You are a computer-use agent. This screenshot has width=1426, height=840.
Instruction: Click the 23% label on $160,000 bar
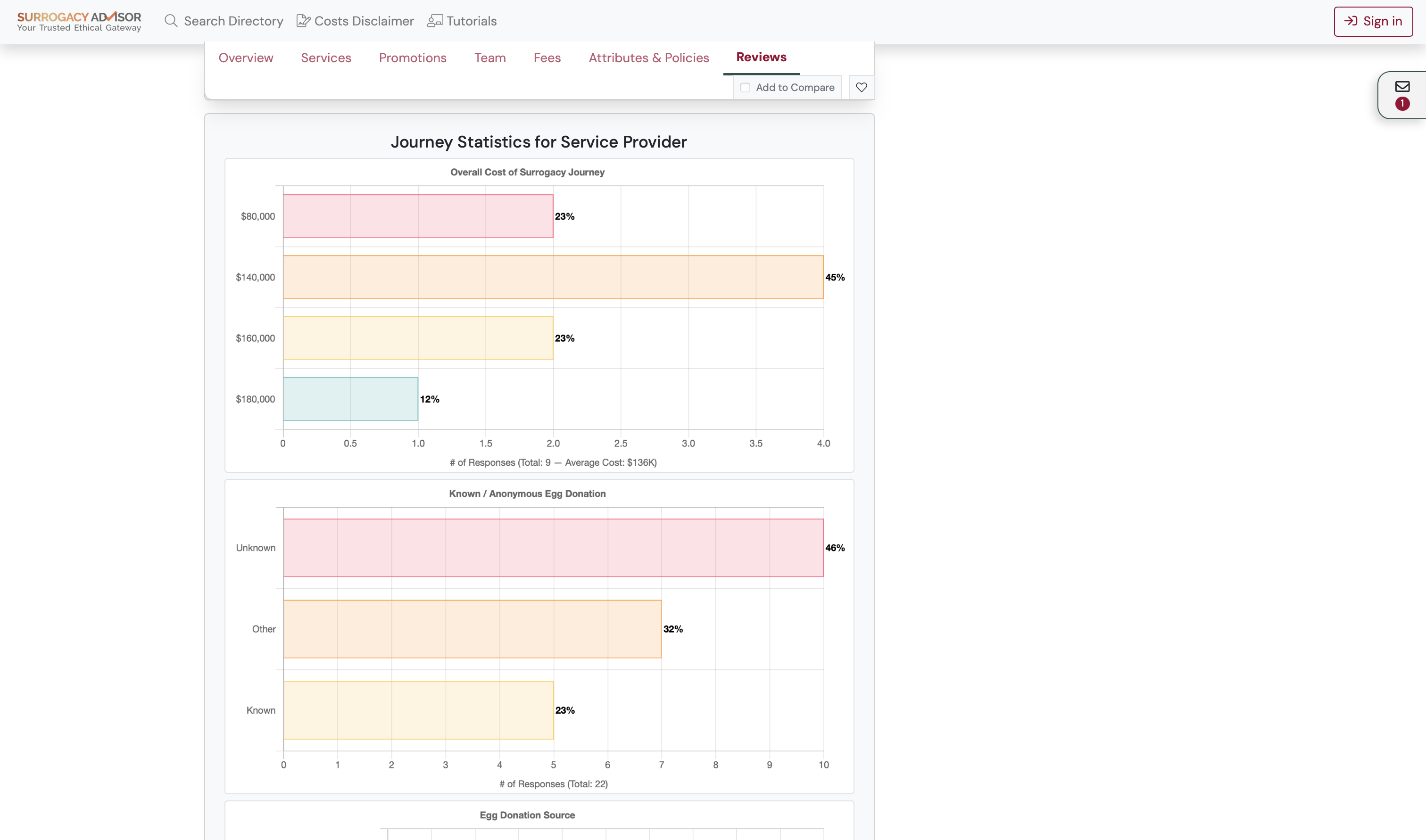click(x=564, y=338)
